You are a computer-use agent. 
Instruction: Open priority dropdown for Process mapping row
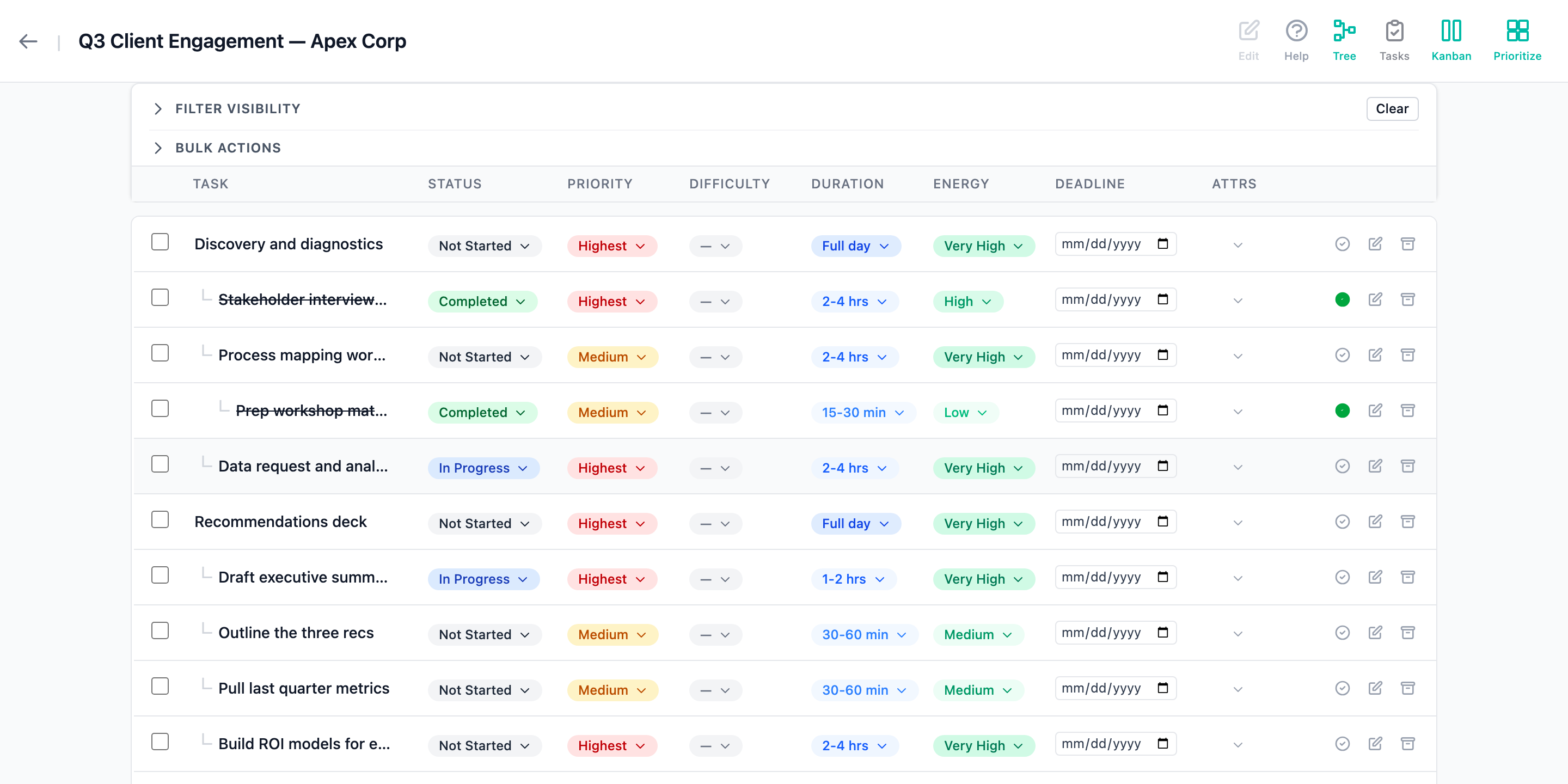click(x=612, y=357)
